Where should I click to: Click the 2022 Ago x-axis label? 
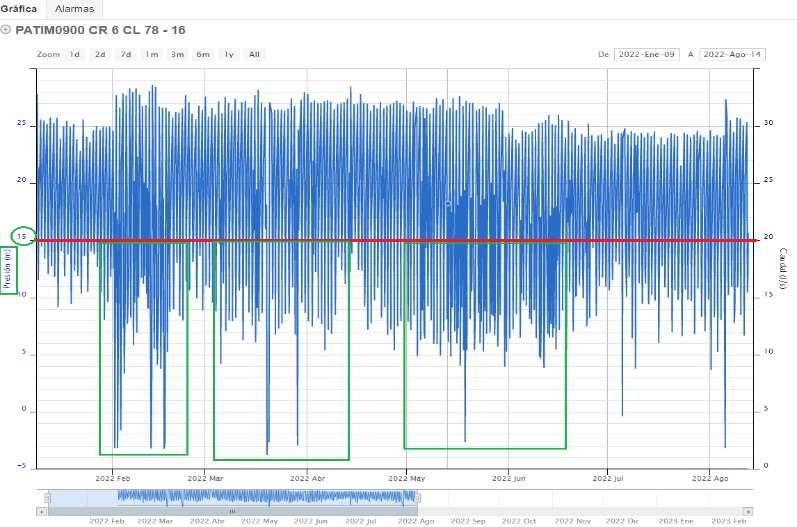[710, 478]
